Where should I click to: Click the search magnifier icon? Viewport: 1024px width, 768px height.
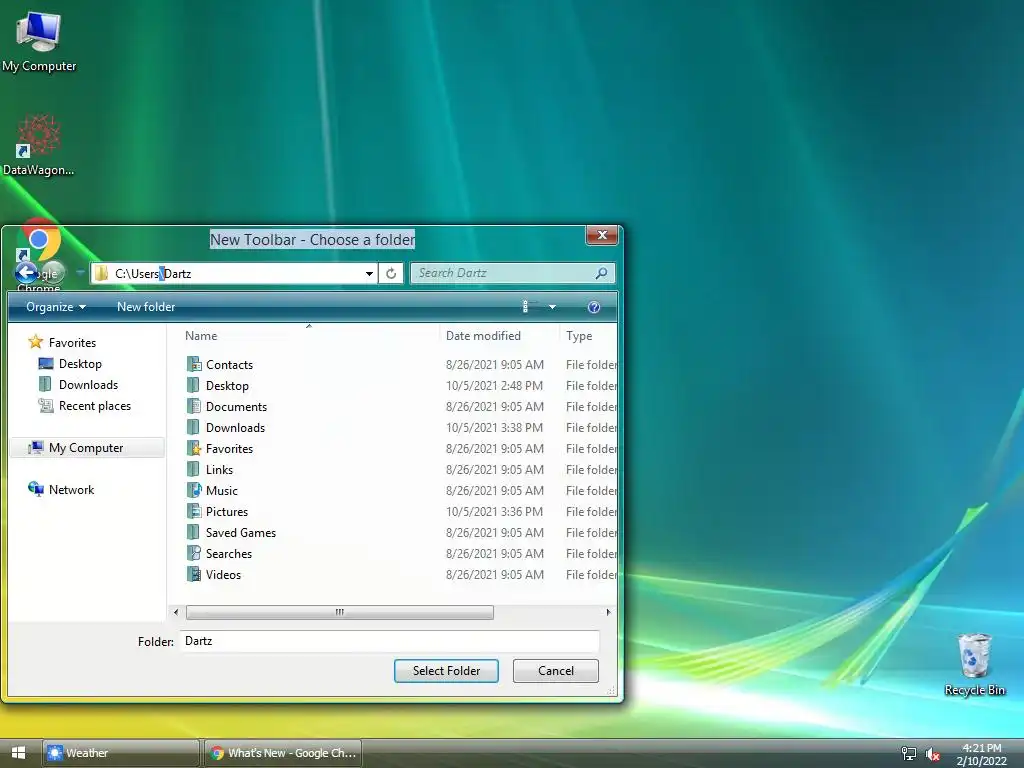click(601, 273)
